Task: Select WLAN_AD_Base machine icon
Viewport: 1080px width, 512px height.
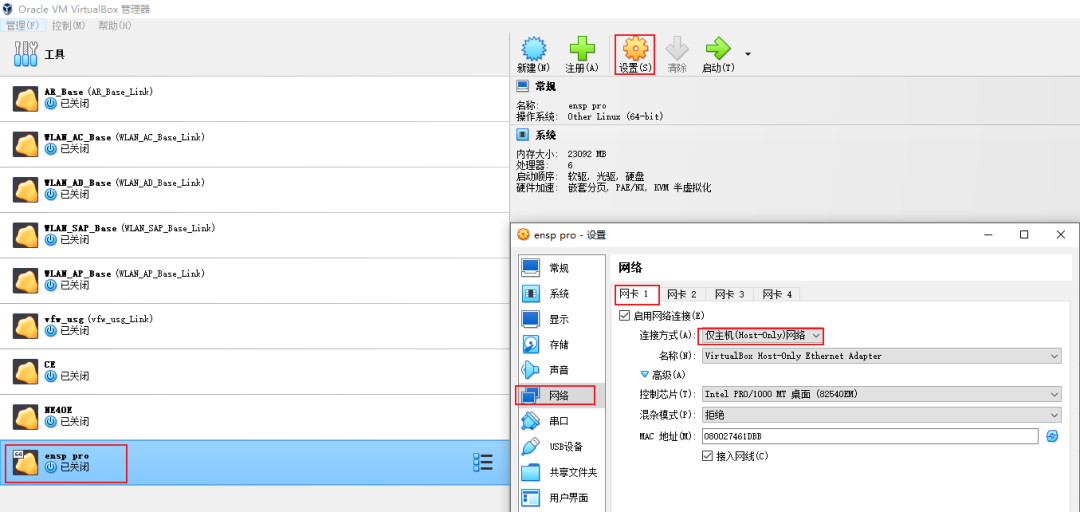Action: coord(26,190)
